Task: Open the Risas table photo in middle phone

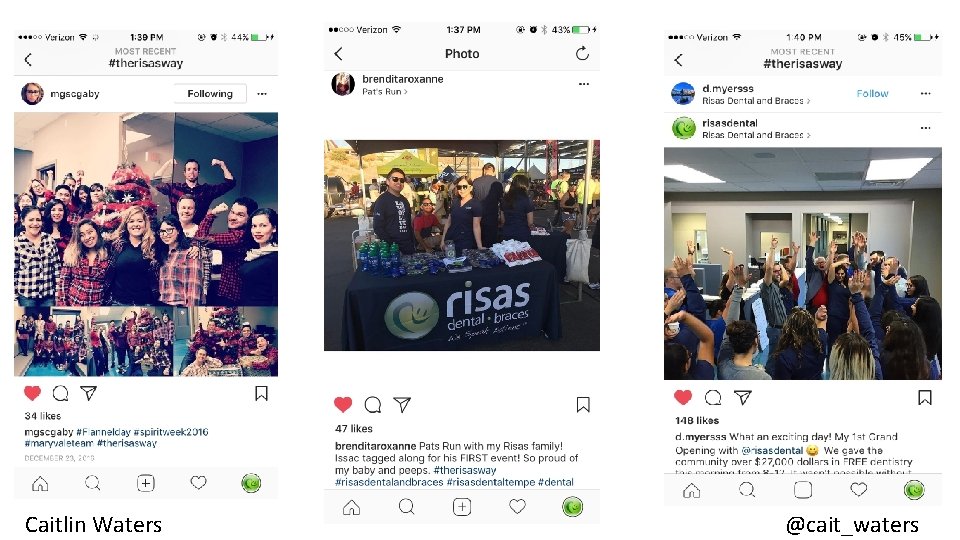Action: (x=462, y=245)
